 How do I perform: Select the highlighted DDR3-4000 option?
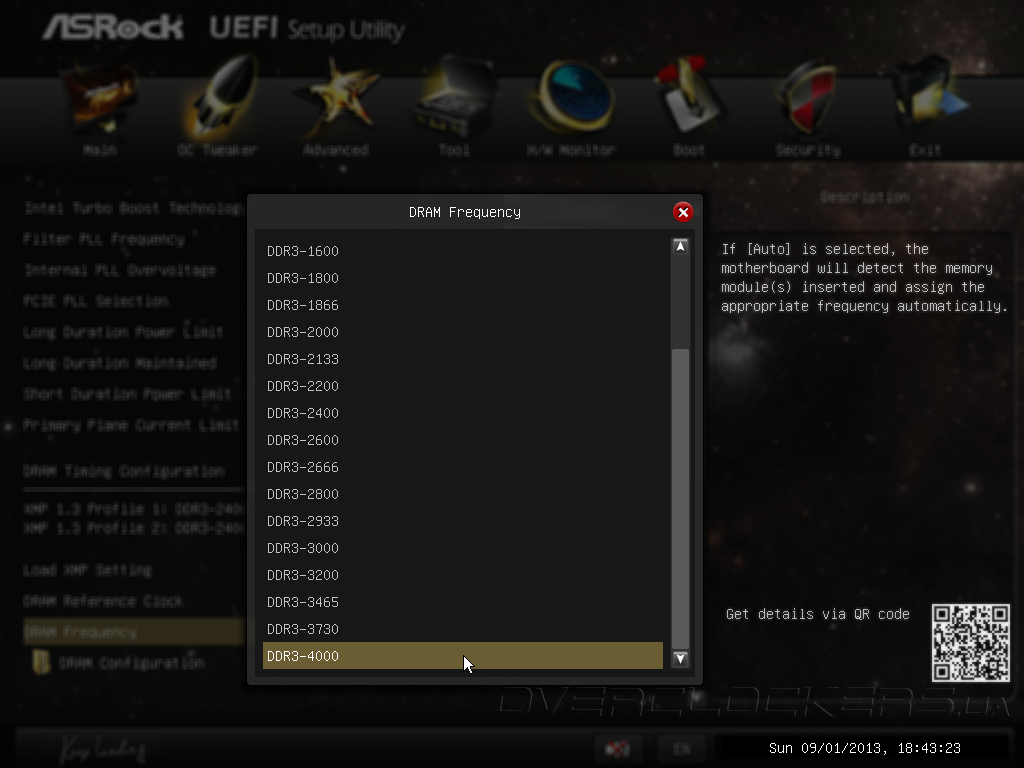pyautogui.click(x=462, y=656)
